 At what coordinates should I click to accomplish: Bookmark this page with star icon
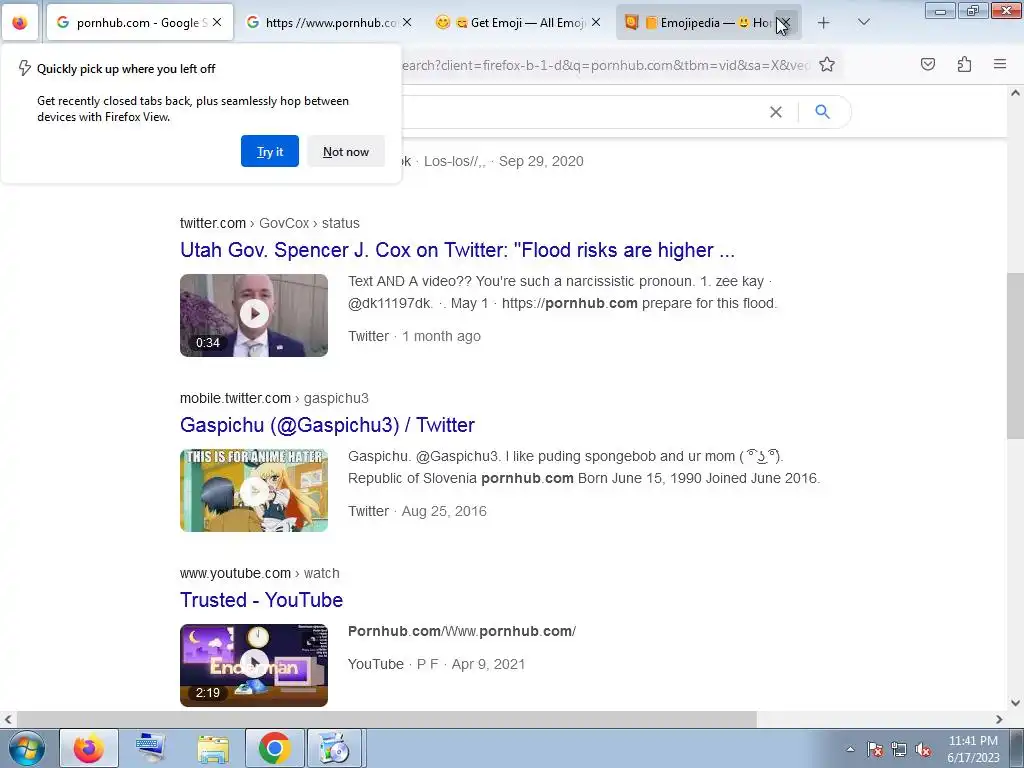coord(827,64)
